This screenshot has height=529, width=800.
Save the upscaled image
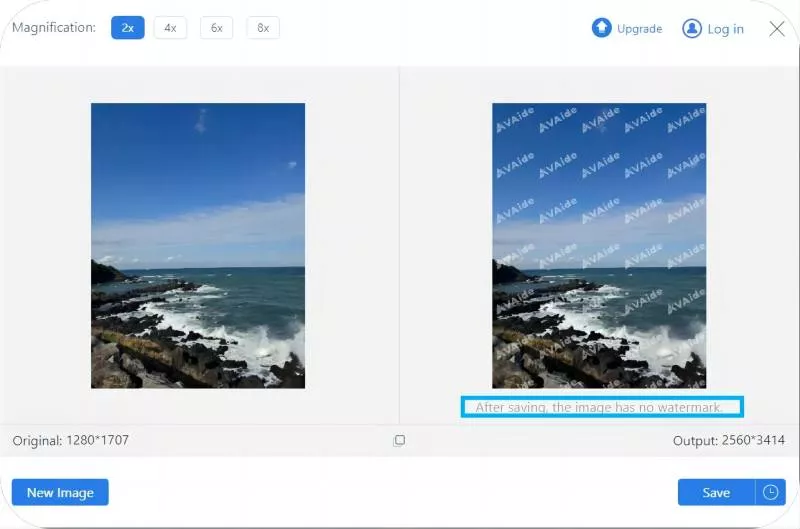(716, 492)
